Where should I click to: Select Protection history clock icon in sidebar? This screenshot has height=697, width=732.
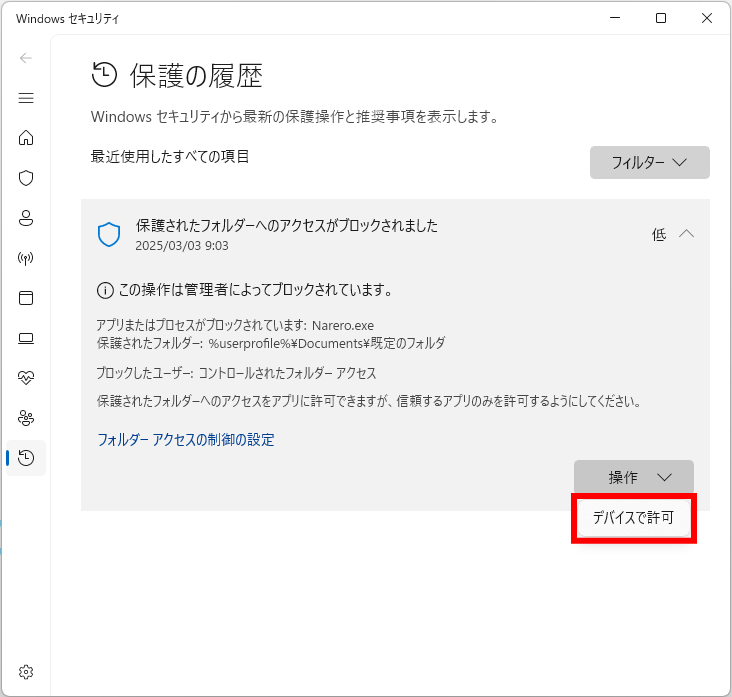(x=26, y=458)
